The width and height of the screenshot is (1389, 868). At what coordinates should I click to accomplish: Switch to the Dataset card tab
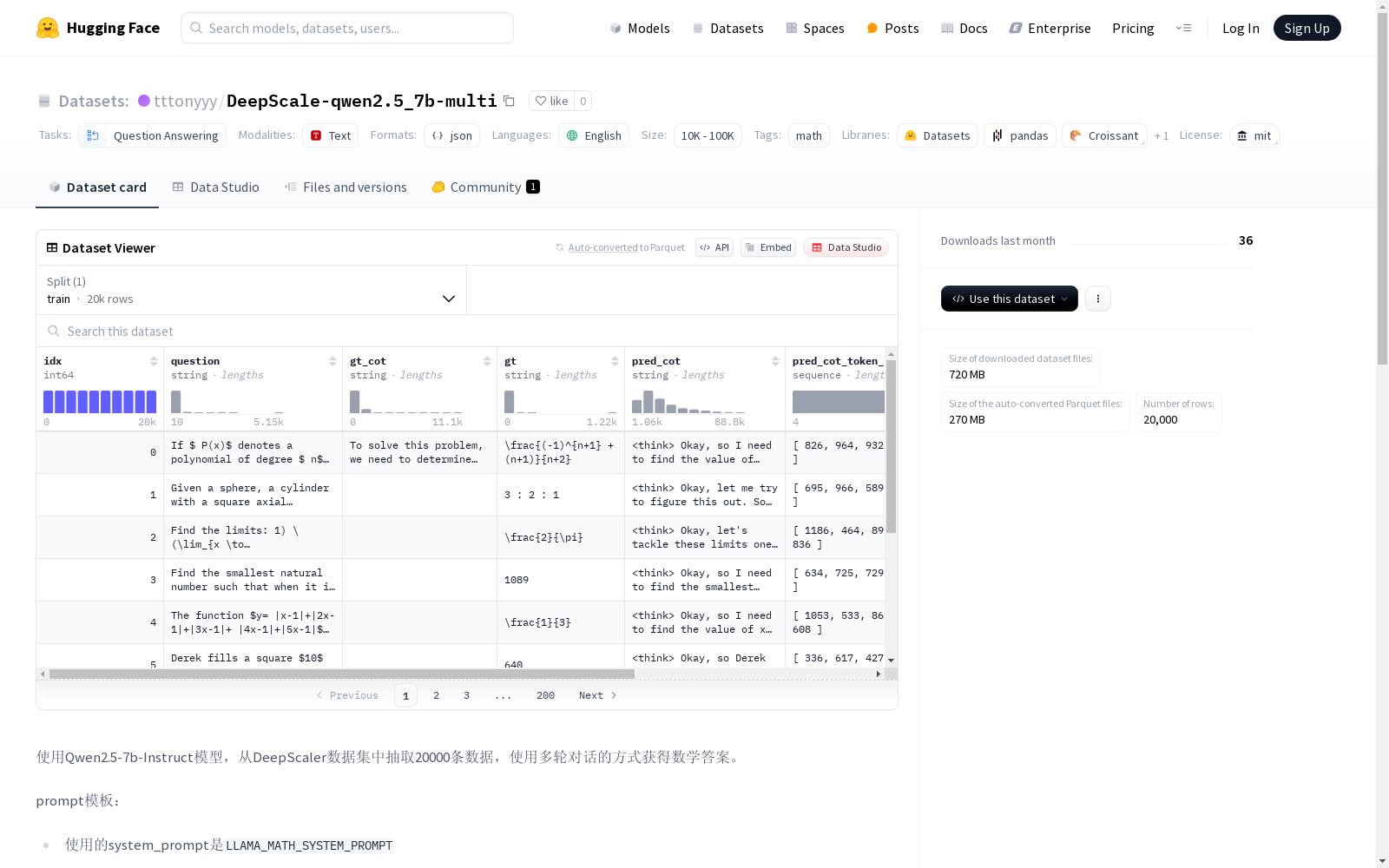coord(97,187)
